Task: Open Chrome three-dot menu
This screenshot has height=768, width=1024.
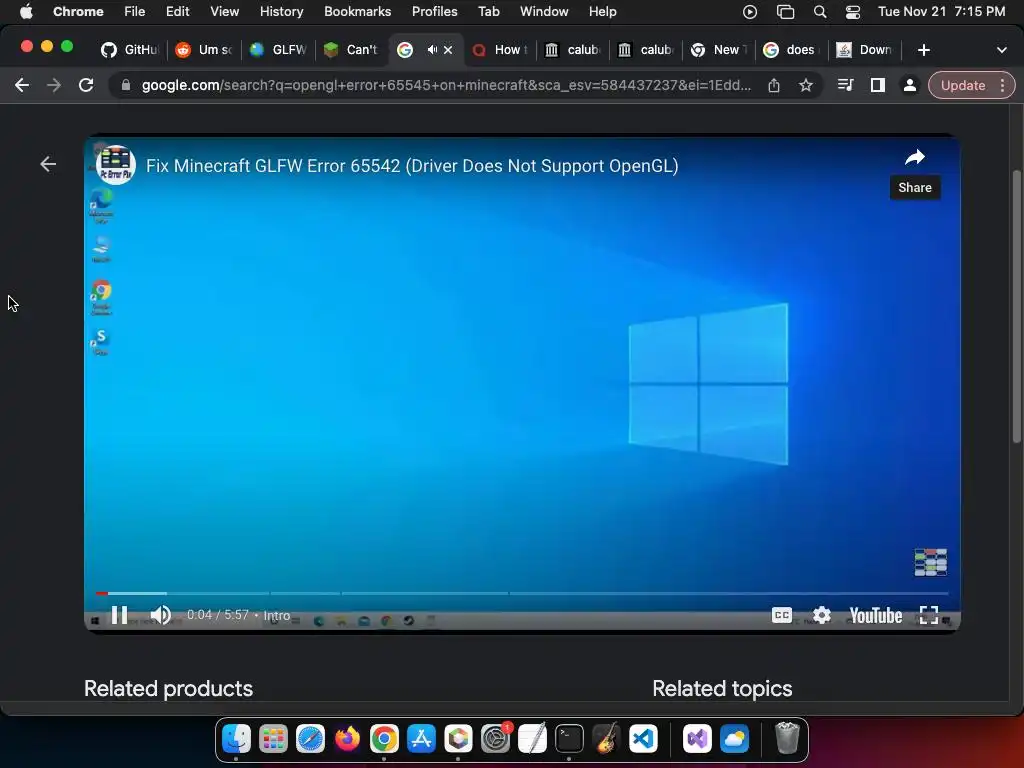Action: tap(1002, 85)
